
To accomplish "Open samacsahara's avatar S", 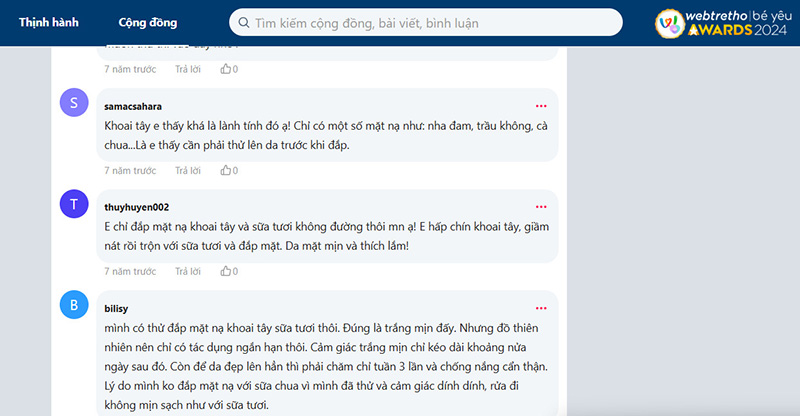I will point(74,103).
